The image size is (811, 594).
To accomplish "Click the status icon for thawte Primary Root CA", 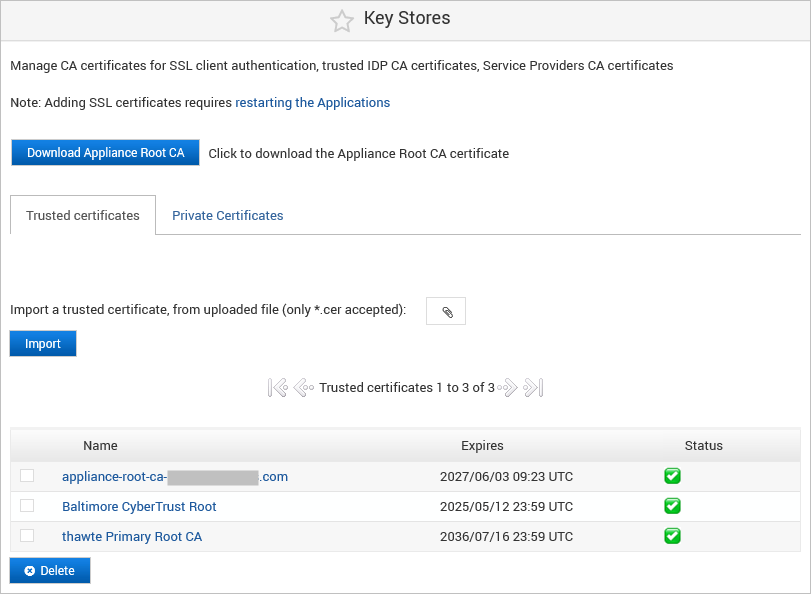I will (x=671, y=536).
